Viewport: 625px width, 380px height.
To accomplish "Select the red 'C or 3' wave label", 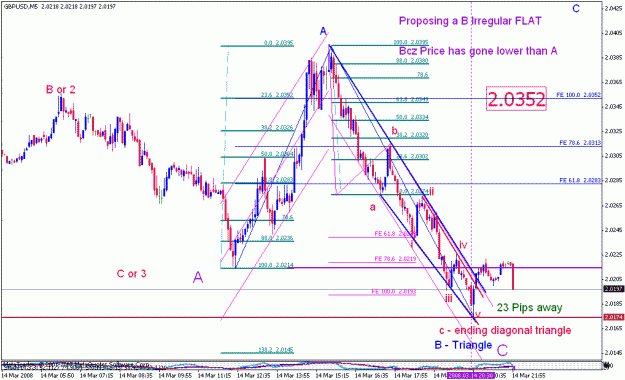I will point(132,274).
